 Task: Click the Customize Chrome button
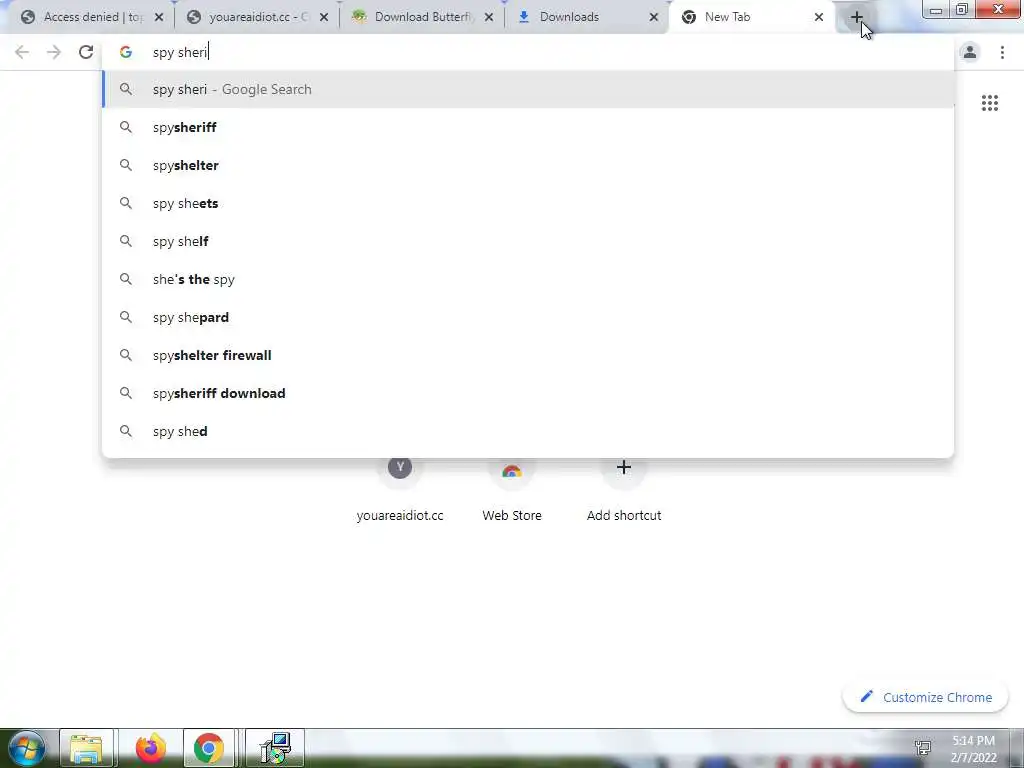(926, 697)
